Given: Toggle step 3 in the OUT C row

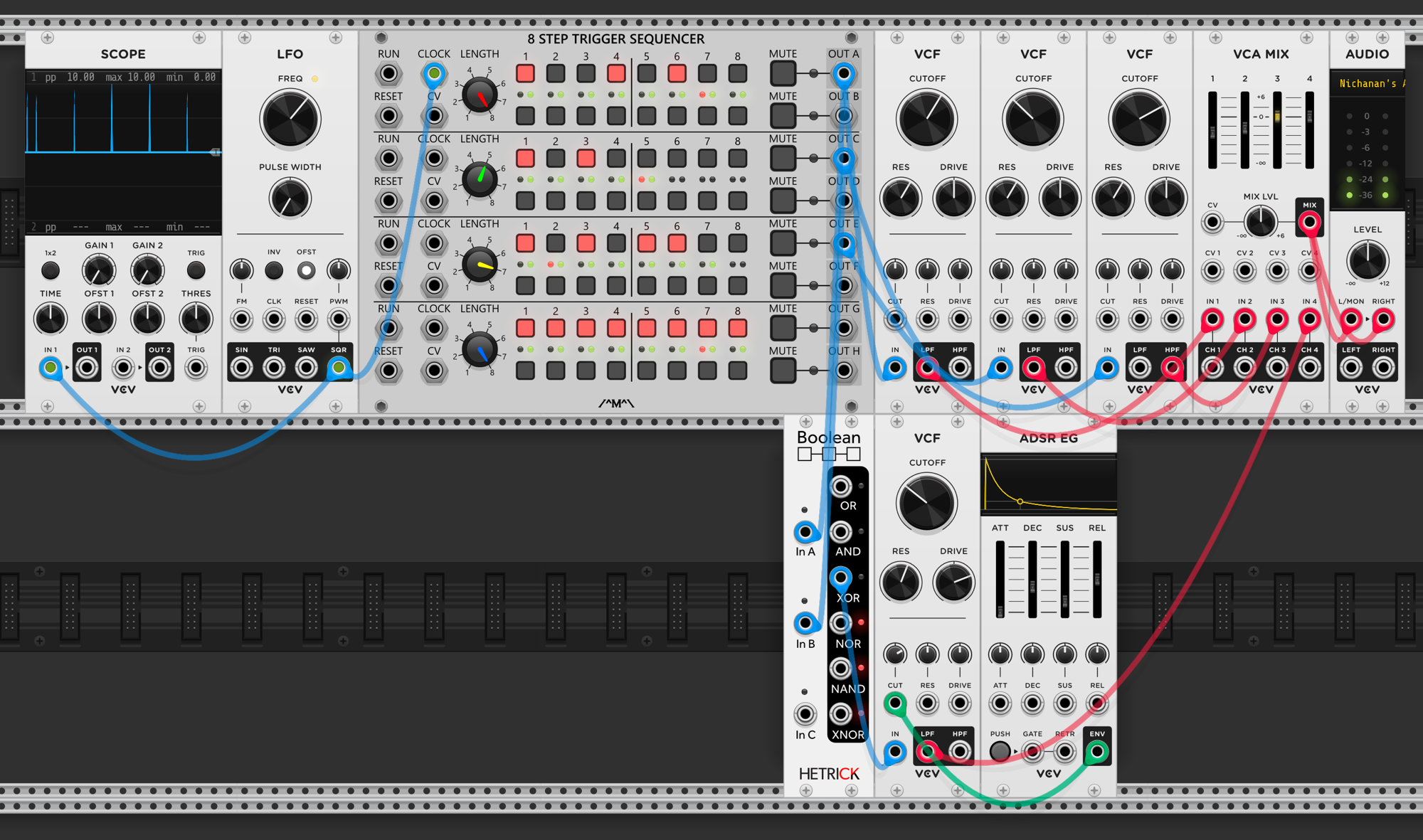Looking at the screenshot, I should pyautogui.click(x=586, y=158).
